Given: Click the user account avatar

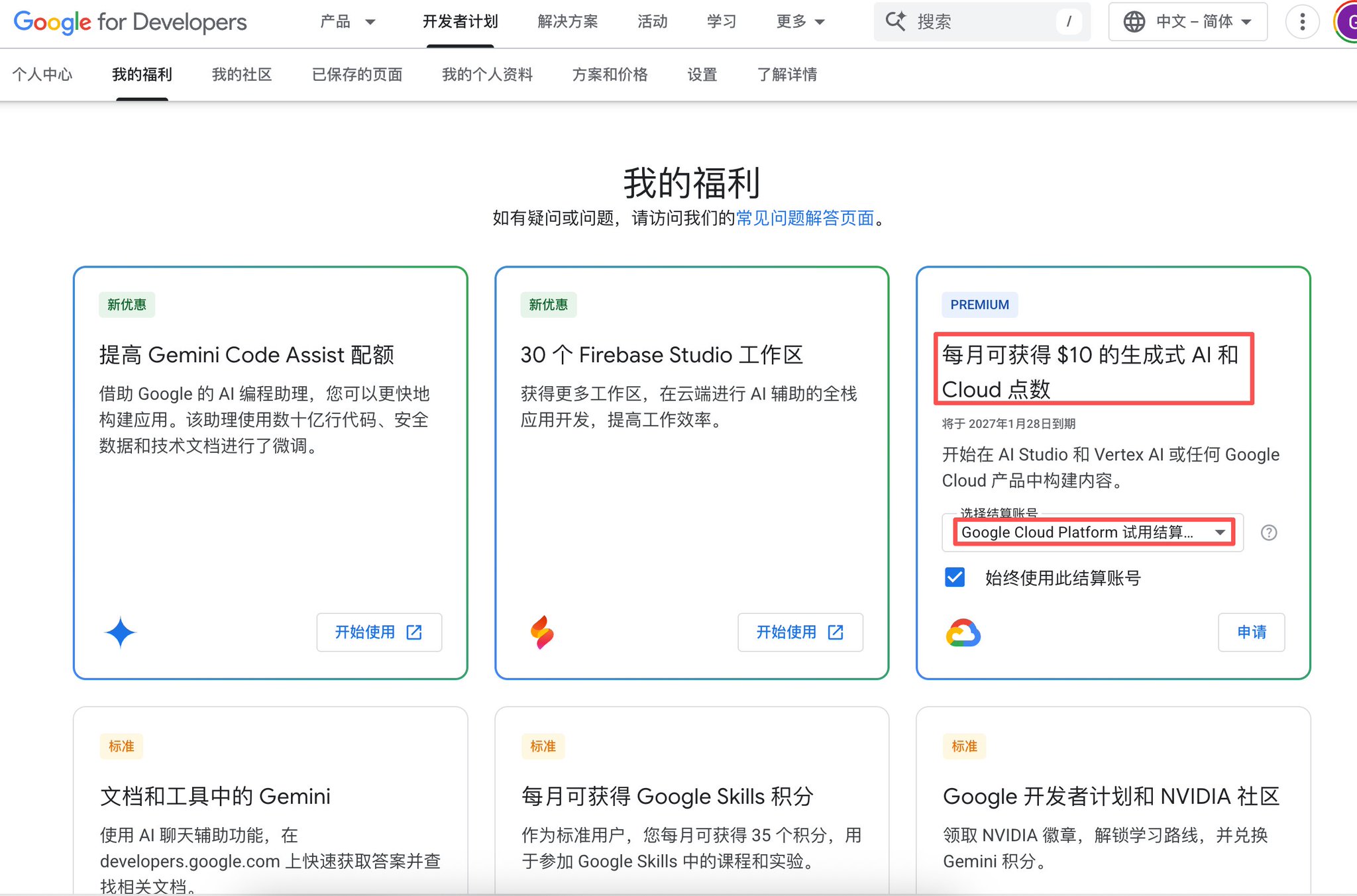Looking at the screenshot, I should pyautogui.click(x=1348, y=22).
